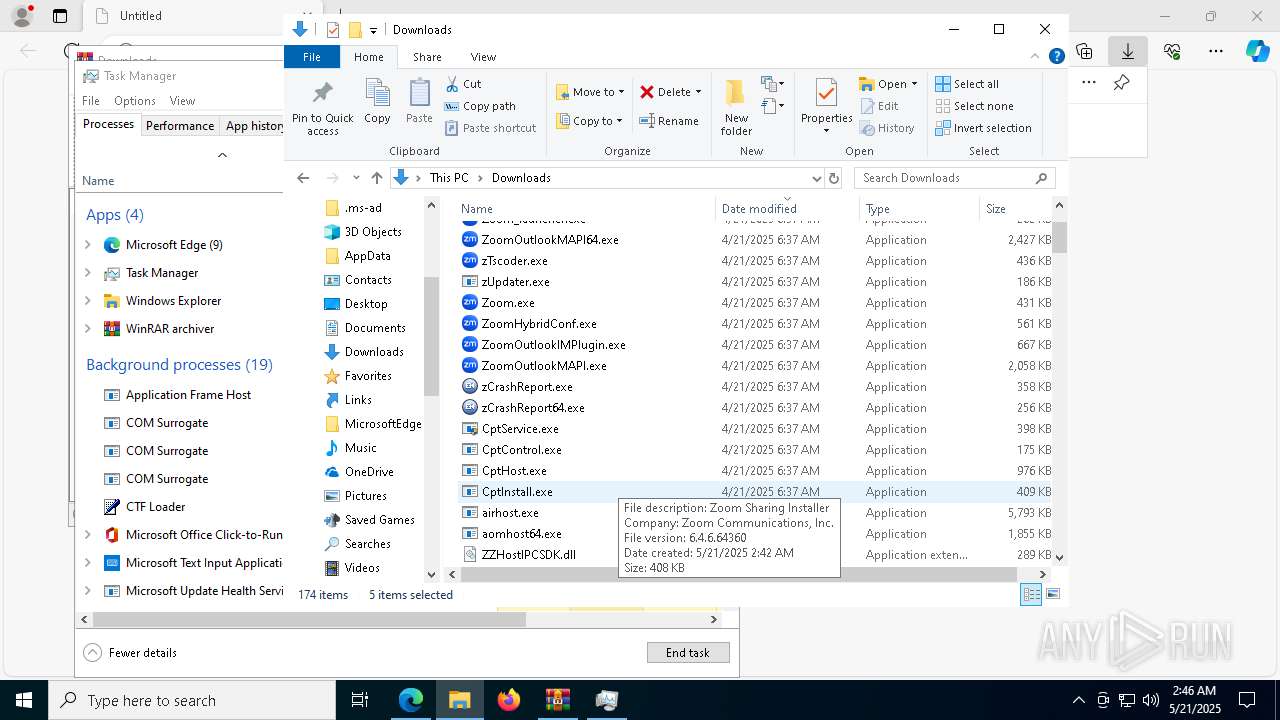The width and height of the screenshot is (1280, 720).
Task: Open the Open button dropdown
Action: pos(913,84)
